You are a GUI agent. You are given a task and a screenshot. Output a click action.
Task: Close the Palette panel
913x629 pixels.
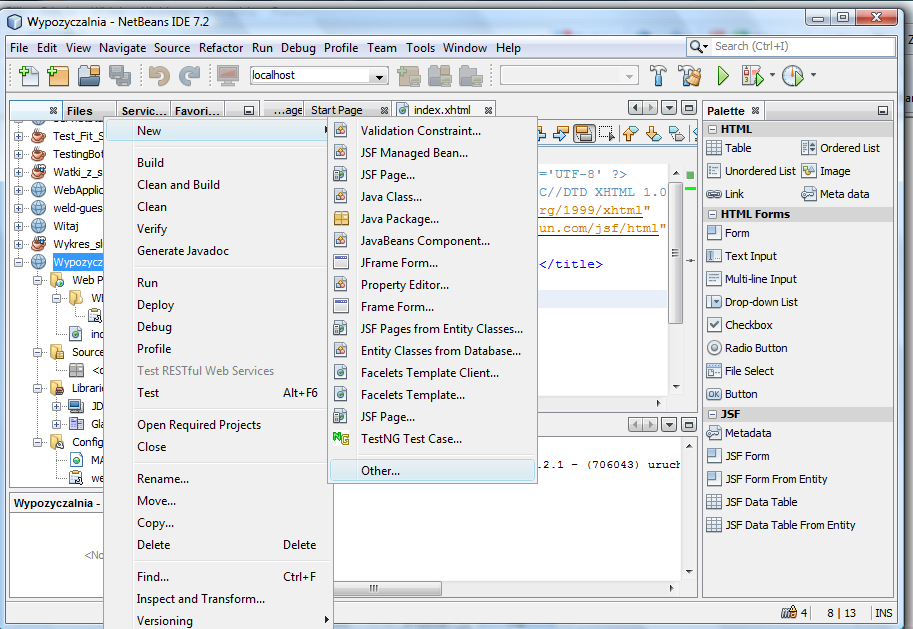755,111
